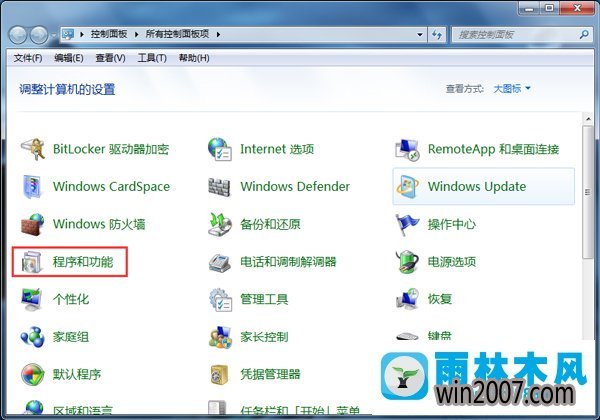Open the 程序和功能 link

click(x=83, y=262)
